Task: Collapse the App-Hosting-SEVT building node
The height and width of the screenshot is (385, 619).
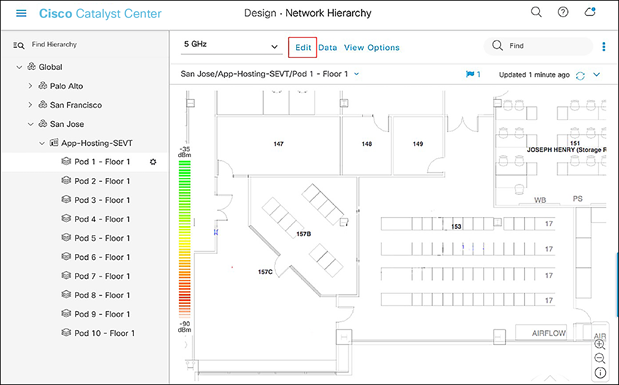Action: (x=42, y=143)
